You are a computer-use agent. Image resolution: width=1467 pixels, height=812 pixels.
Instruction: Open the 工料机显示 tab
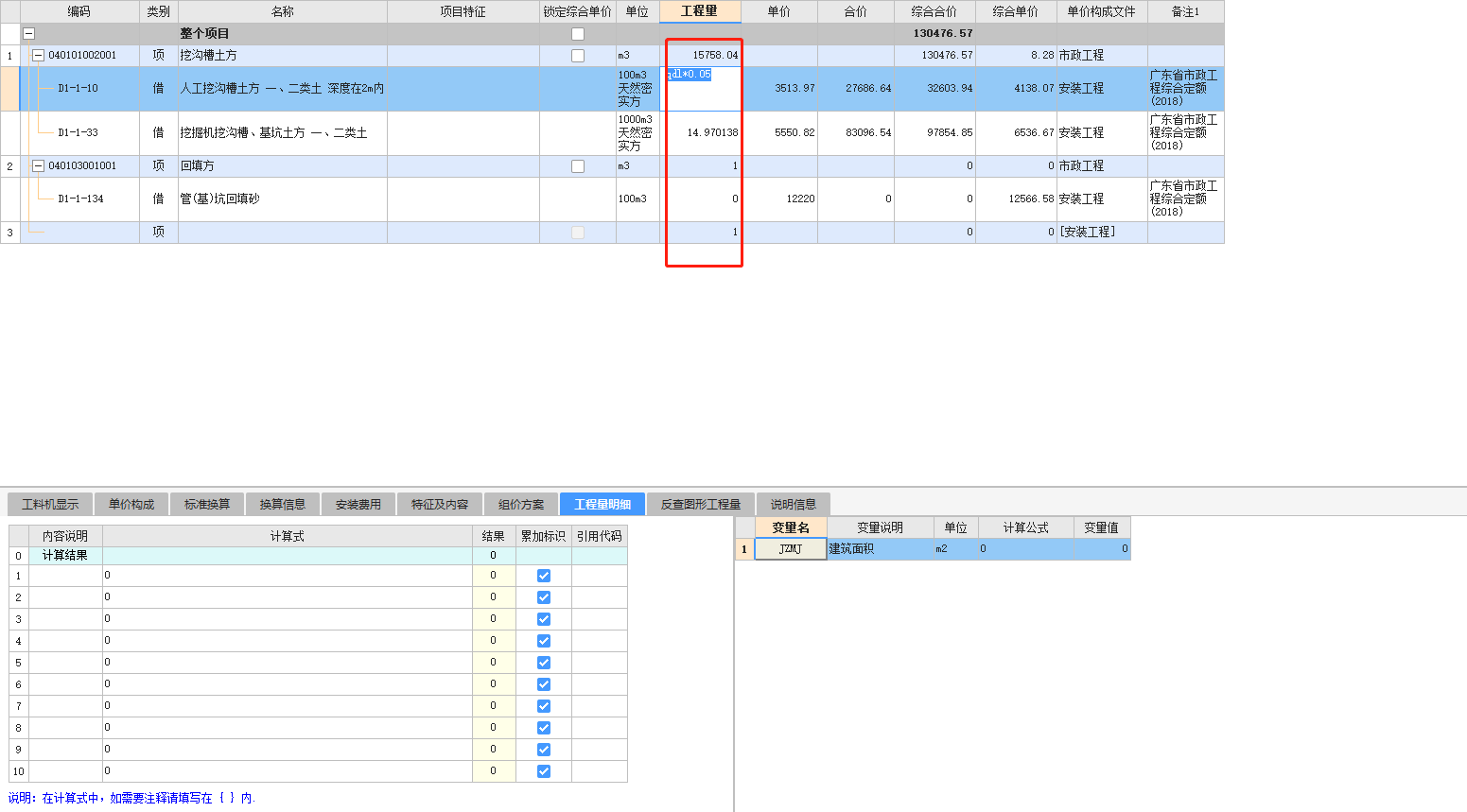(50, 504)
